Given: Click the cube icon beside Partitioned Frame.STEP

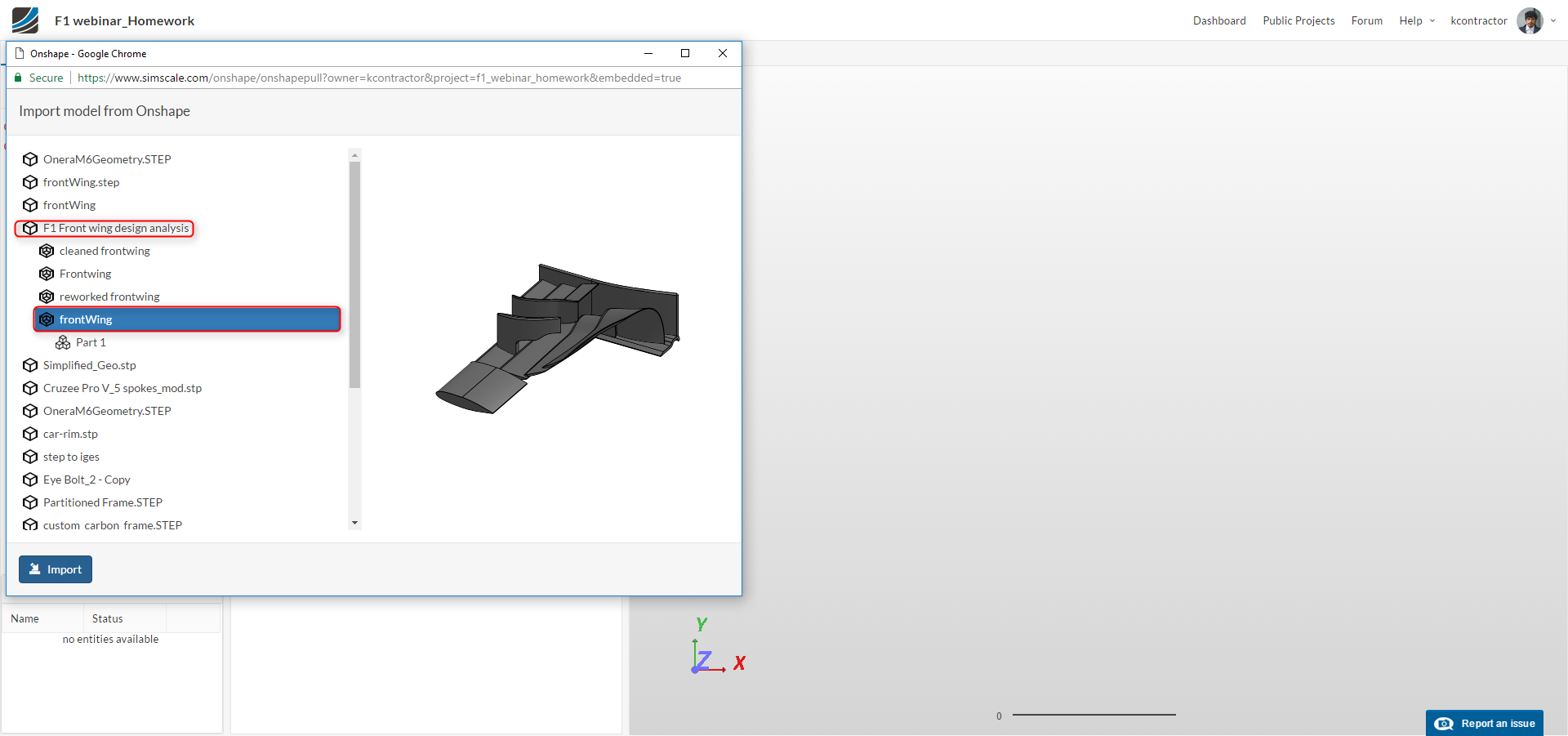Looking at the screenshot, I should (x=30, y=502).
